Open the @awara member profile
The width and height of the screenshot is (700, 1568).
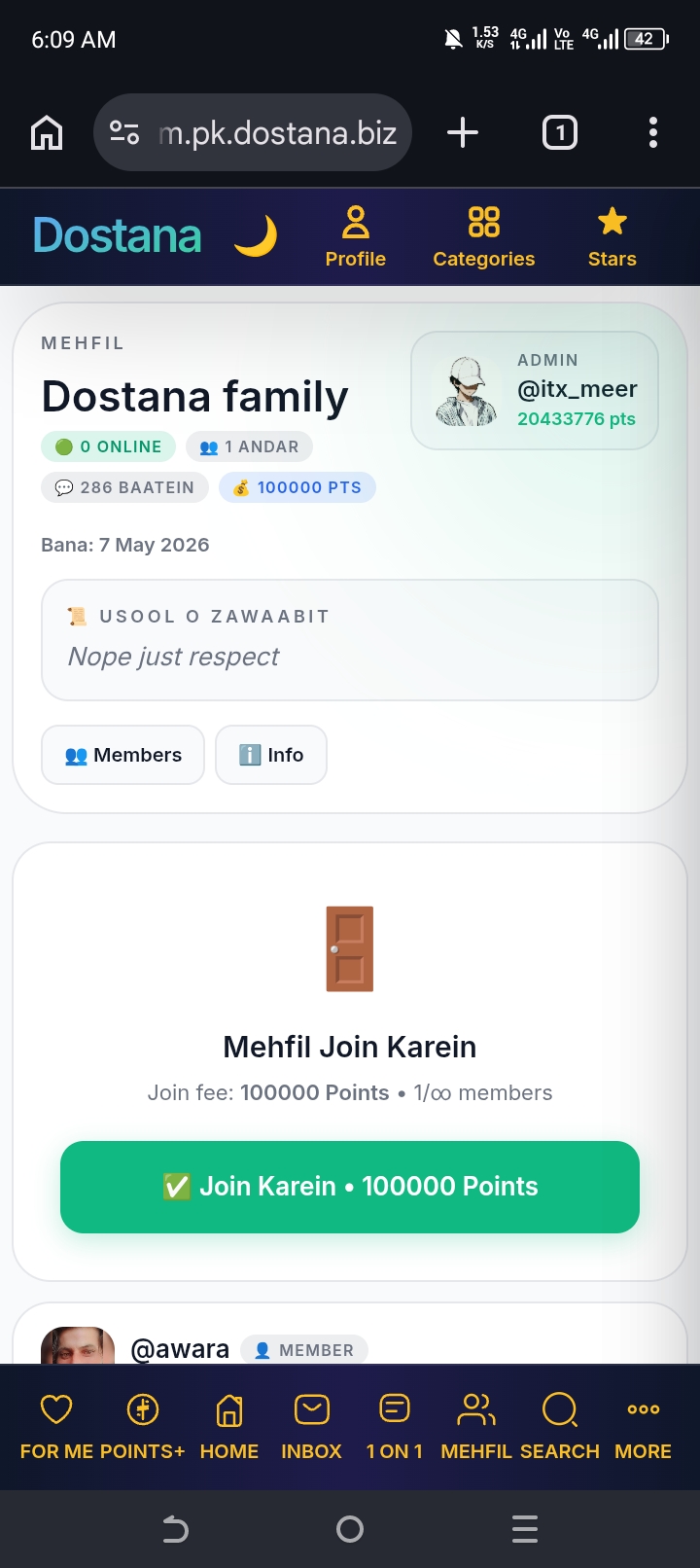point(180,1349)
